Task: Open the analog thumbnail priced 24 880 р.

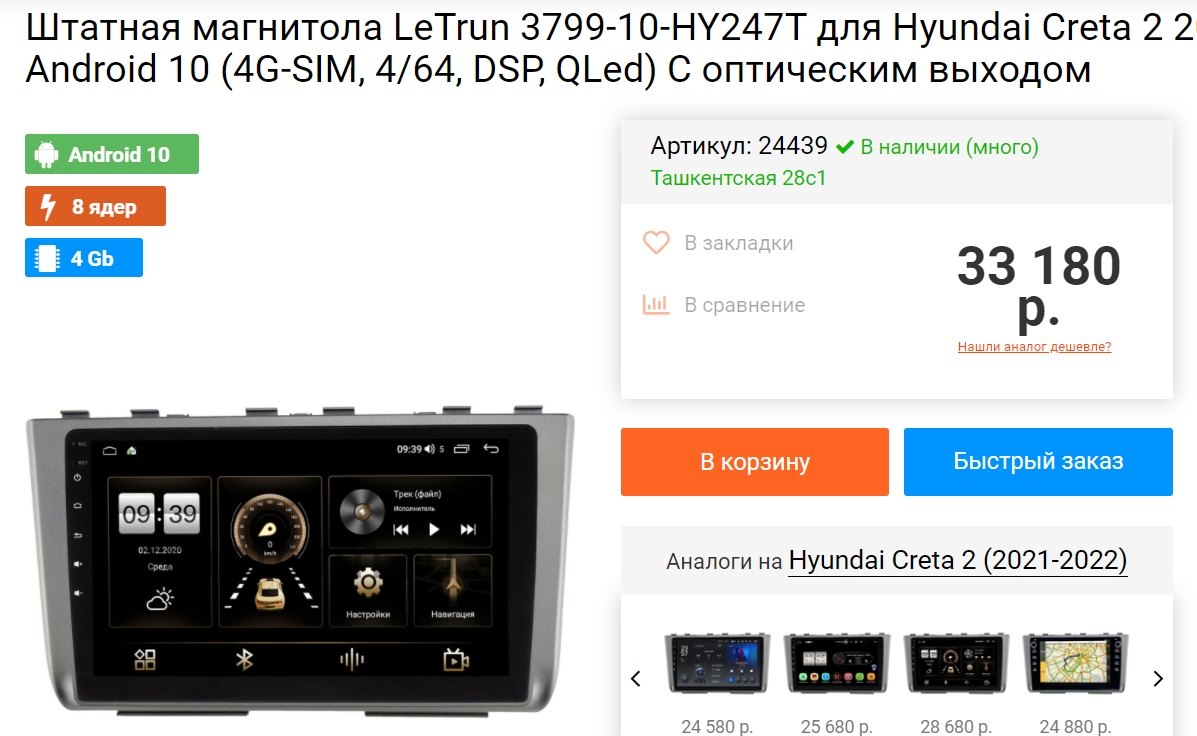Action: pos(1075,663)
